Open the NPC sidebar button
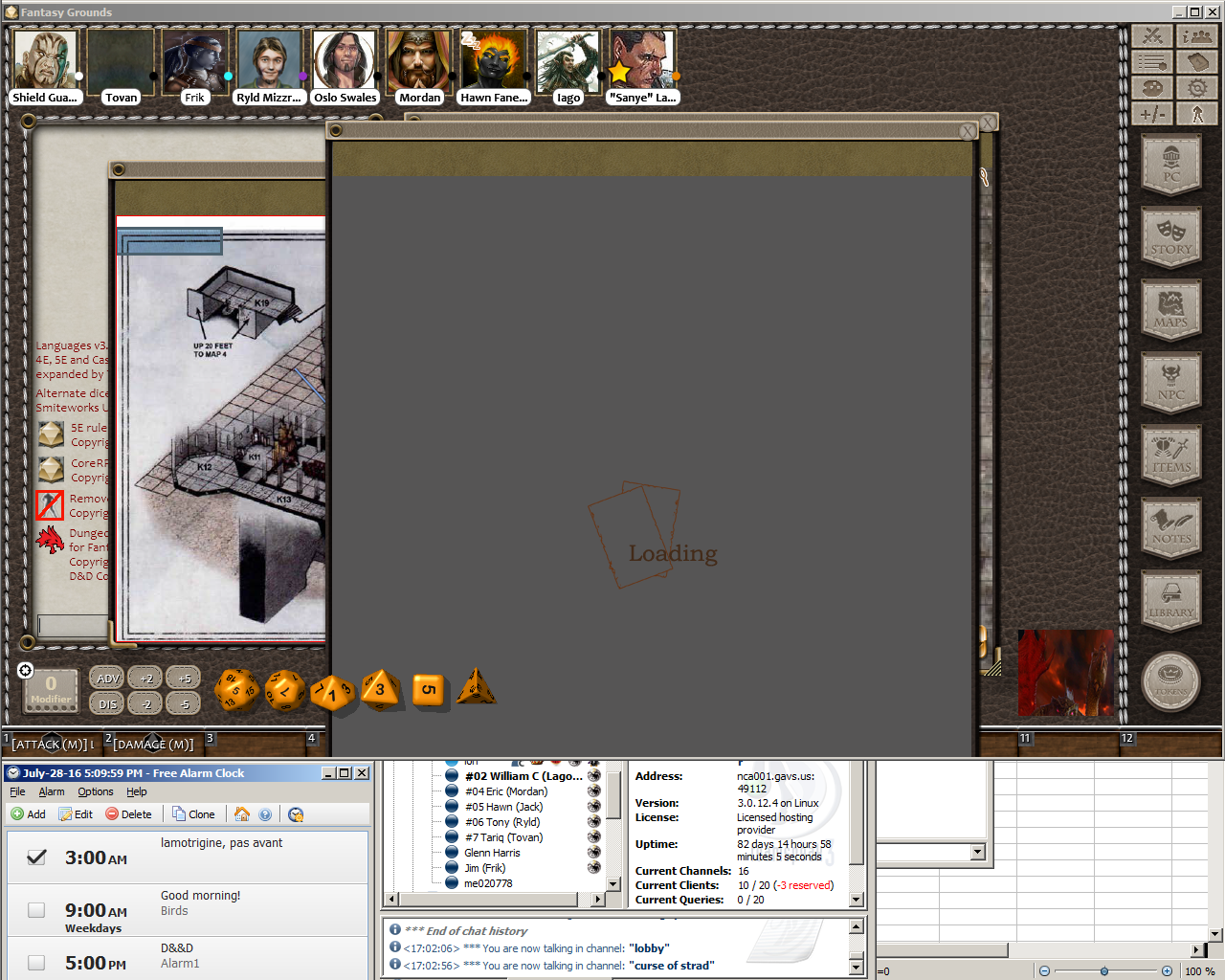The width and height of the screenshot is (1225, 980). click(1171, 383)
